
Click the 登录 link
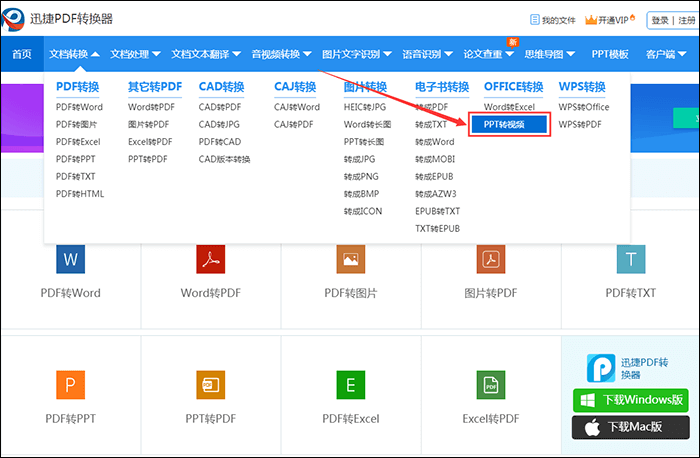660,20
